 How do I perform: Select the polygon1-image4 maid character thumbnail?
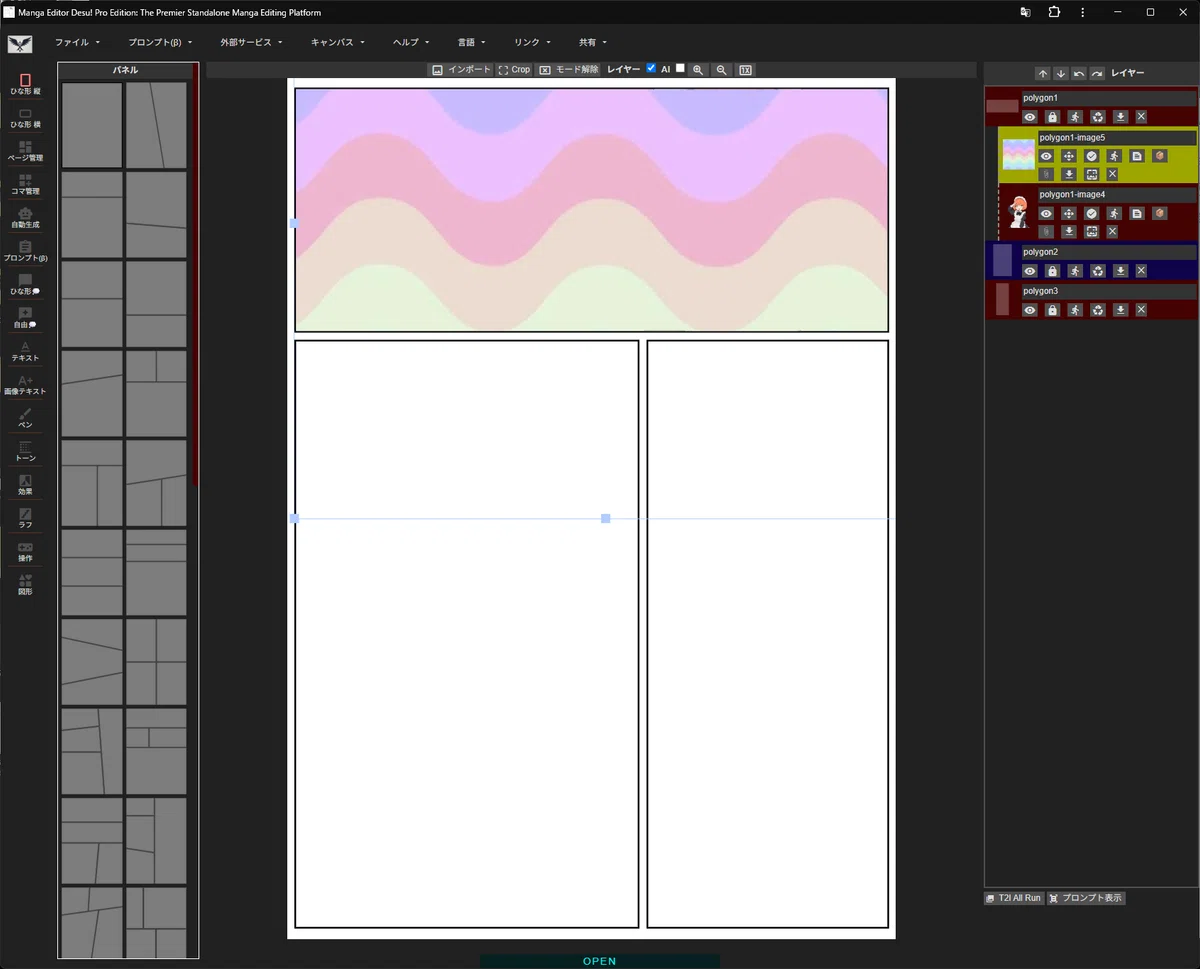coord(1019,212)
